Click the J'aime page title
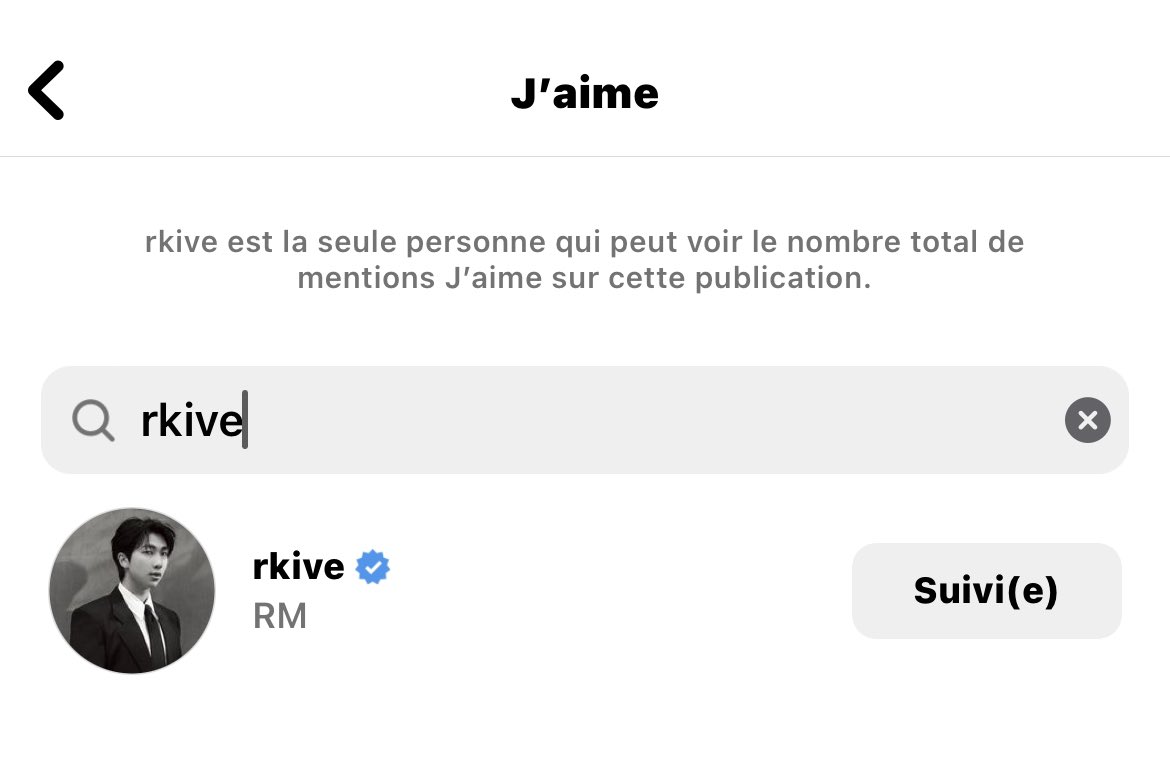The image size is (1170, 776). 584,93
